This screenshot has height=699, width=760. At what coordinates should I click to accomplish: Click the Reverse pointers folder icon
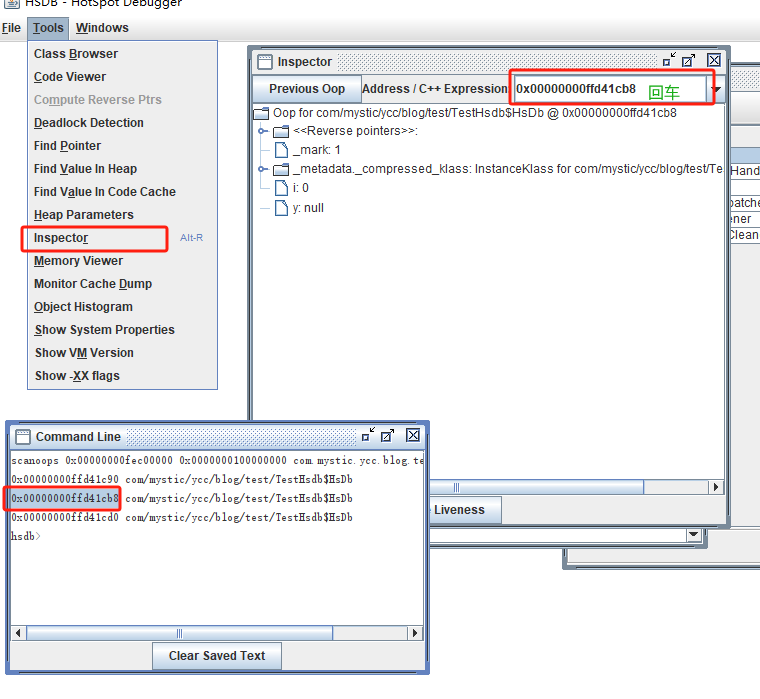click(281, 131)
